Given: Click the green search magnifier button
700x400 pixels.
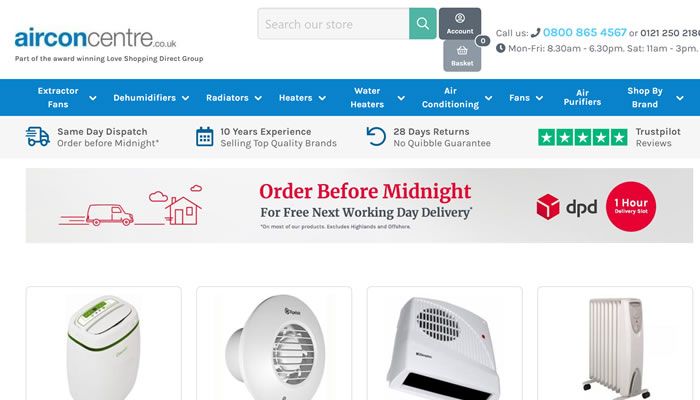Looking at the screenshot, I should tap(422, 23).
